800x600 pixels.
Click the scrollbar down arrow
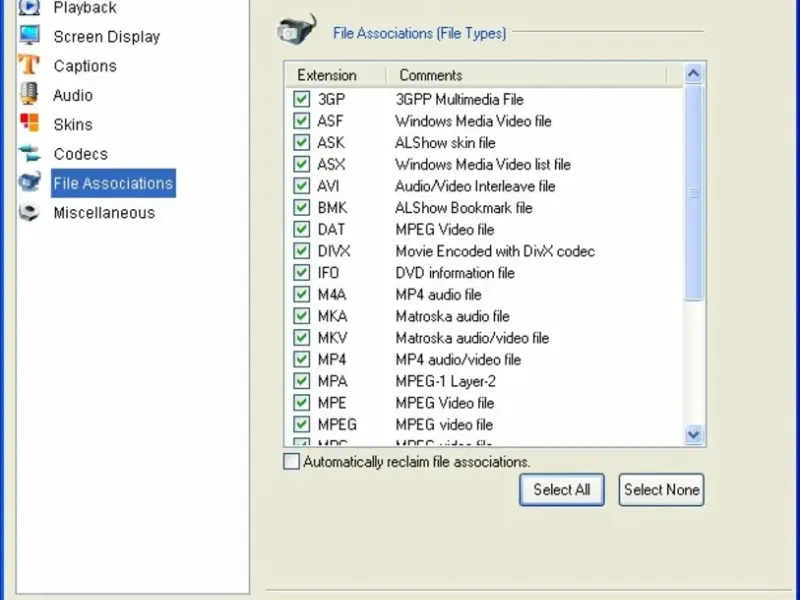[693, 435]
